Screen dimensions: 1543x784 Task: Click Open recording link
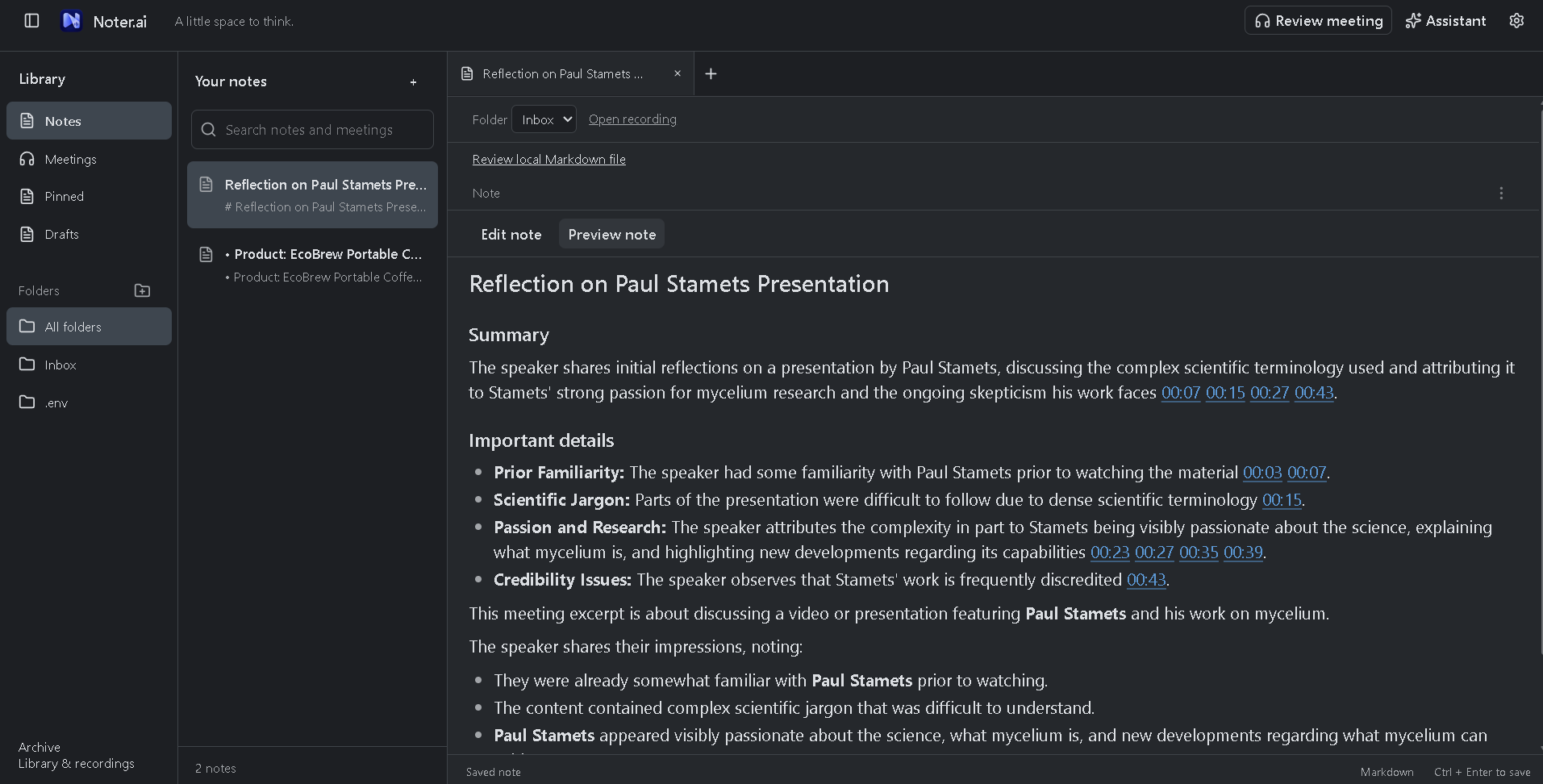click(632, 119)
